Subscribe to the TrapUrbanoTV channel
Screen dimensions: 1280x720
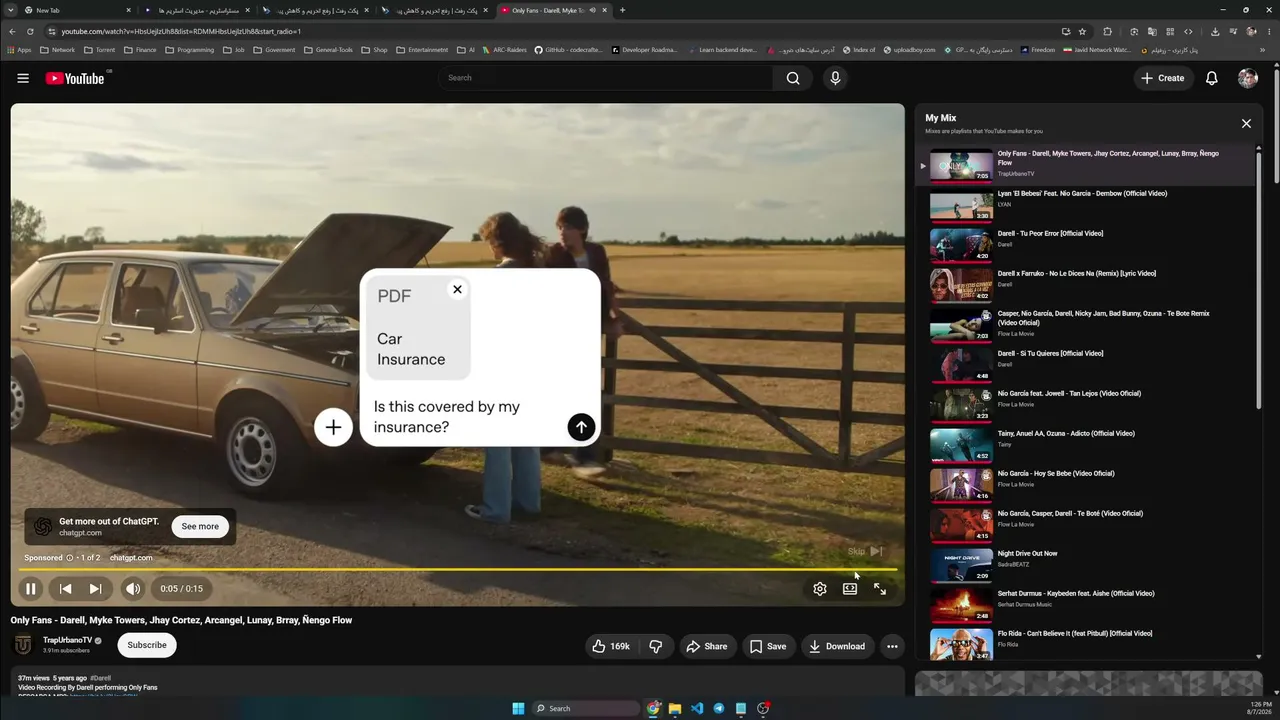[147, 645]
